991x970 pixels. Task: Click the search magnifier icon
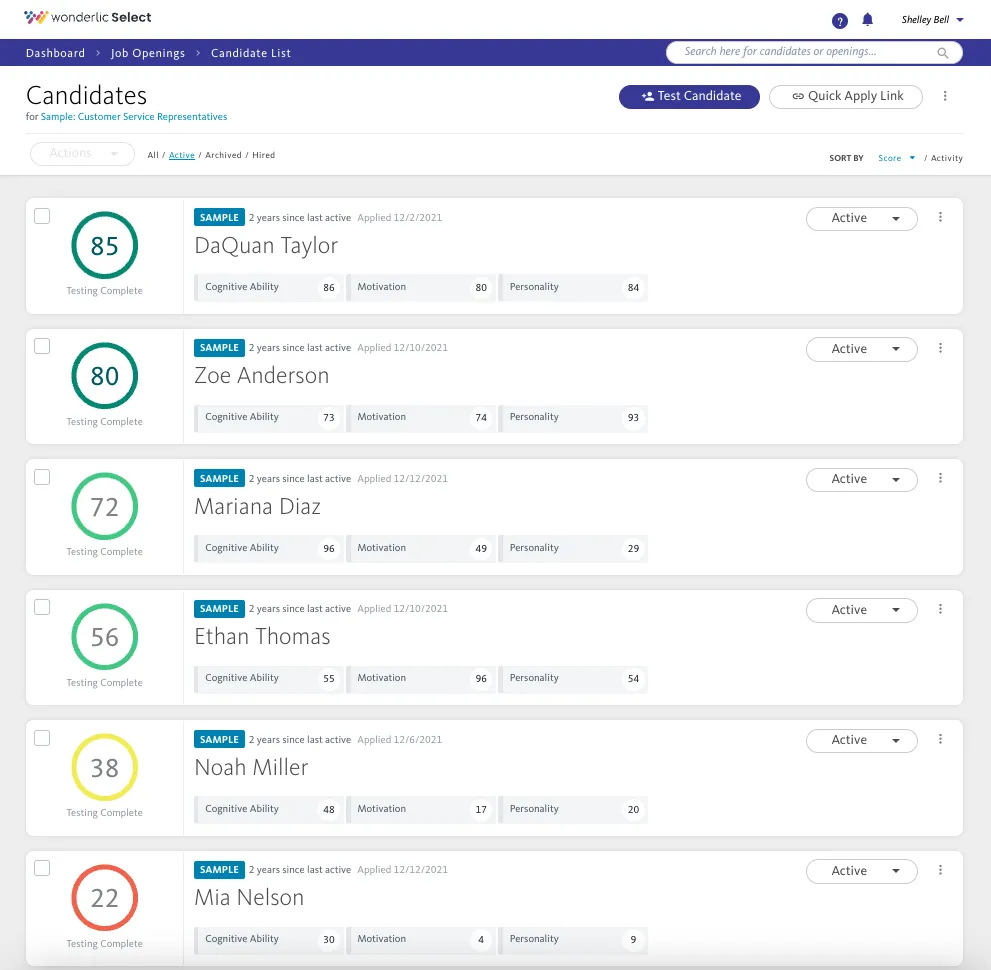pyautogui.click(x=942, y=53)
